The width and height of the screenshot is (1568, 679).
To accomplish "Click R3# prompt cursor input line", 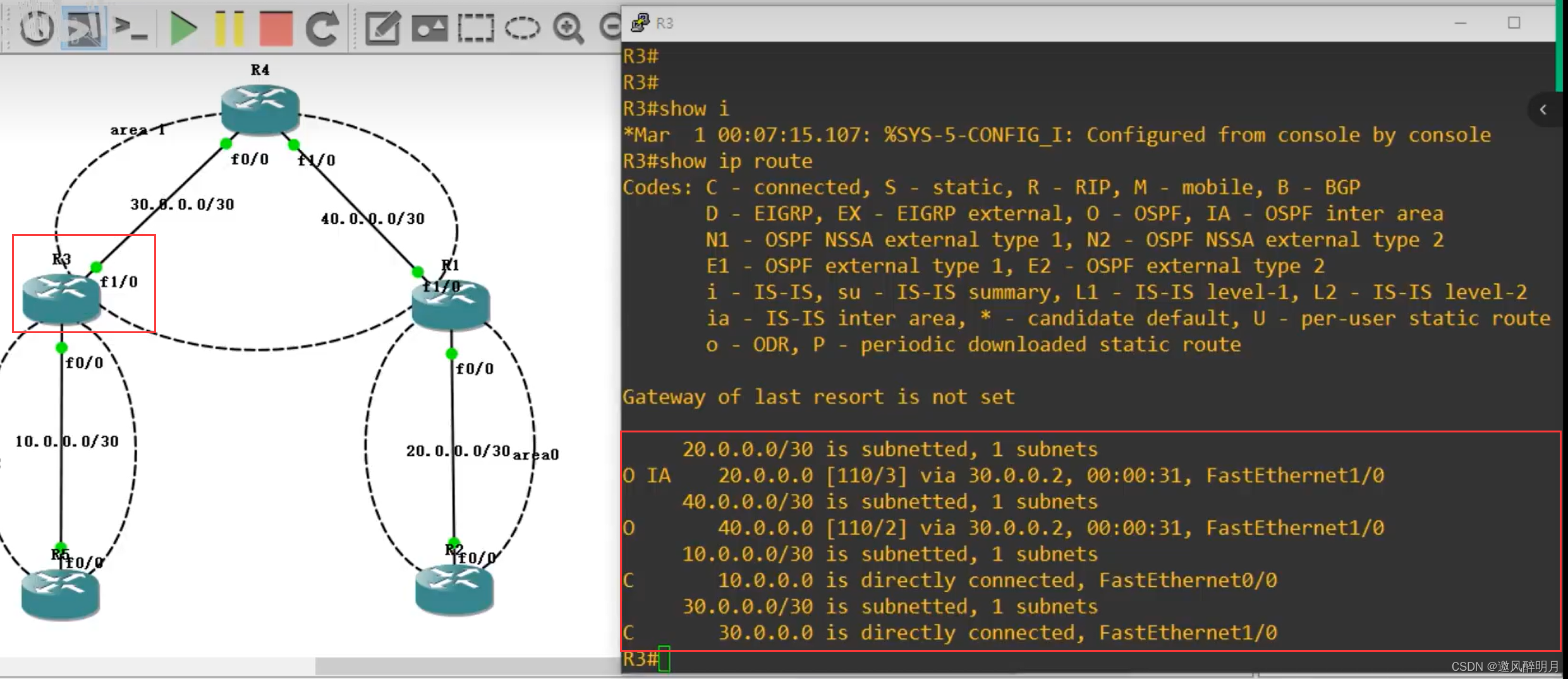I will [646, 659].
